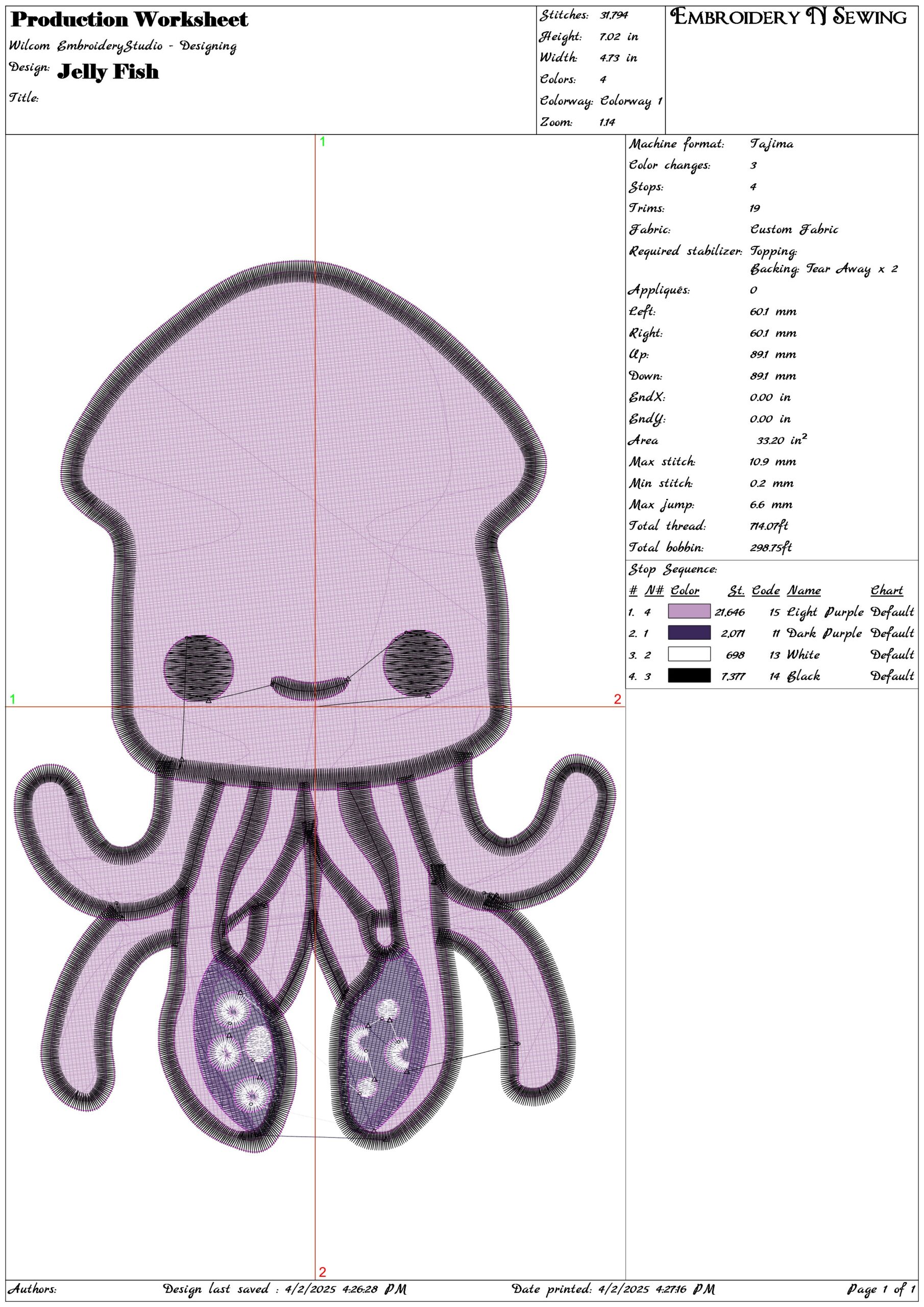Click the Light Purple color swatch
The image size is (924, 1307).
pyautogui.click(x=689, y=611)
